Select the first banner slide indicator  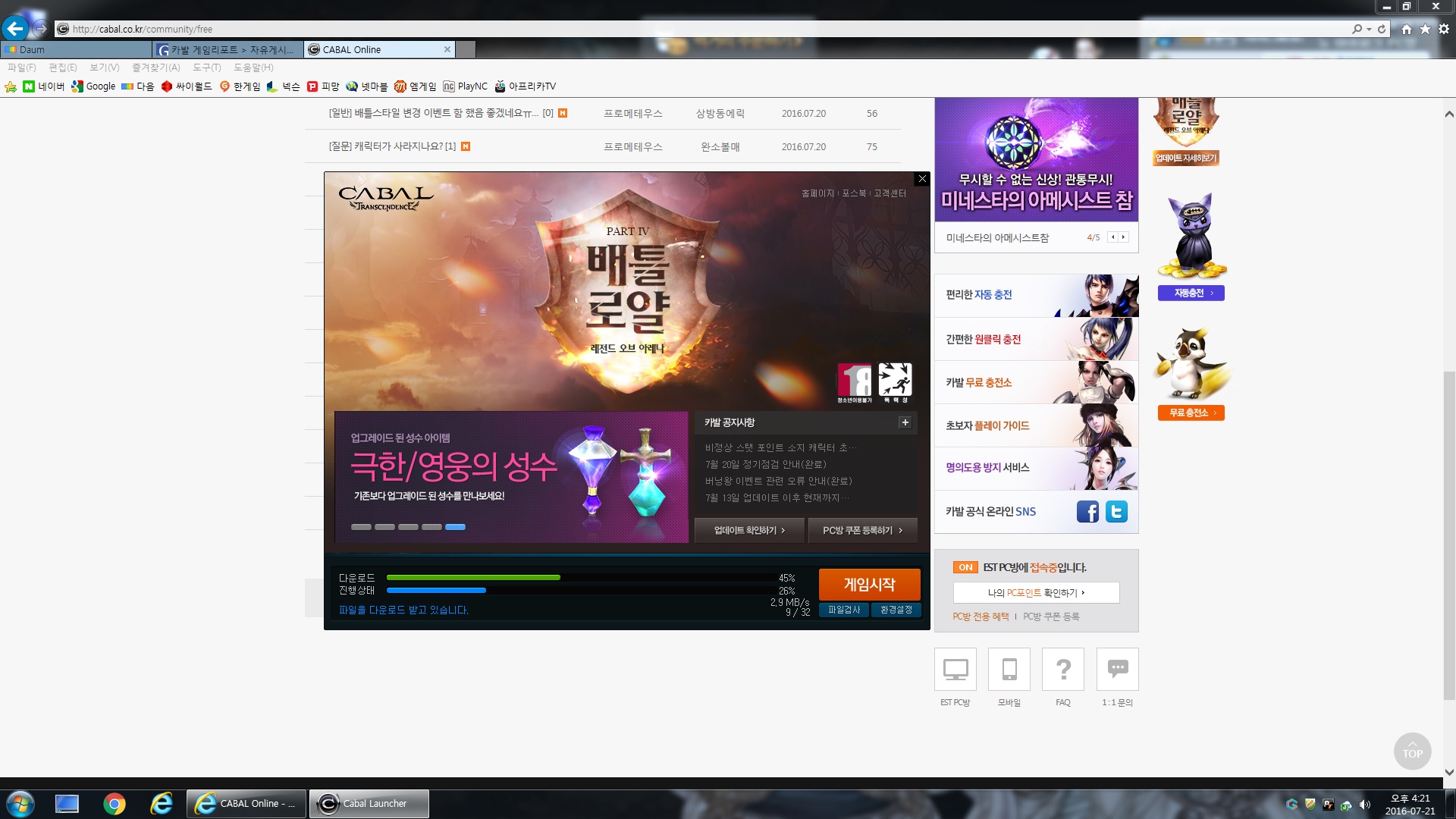pyautogui.click(x=361, y=527)
